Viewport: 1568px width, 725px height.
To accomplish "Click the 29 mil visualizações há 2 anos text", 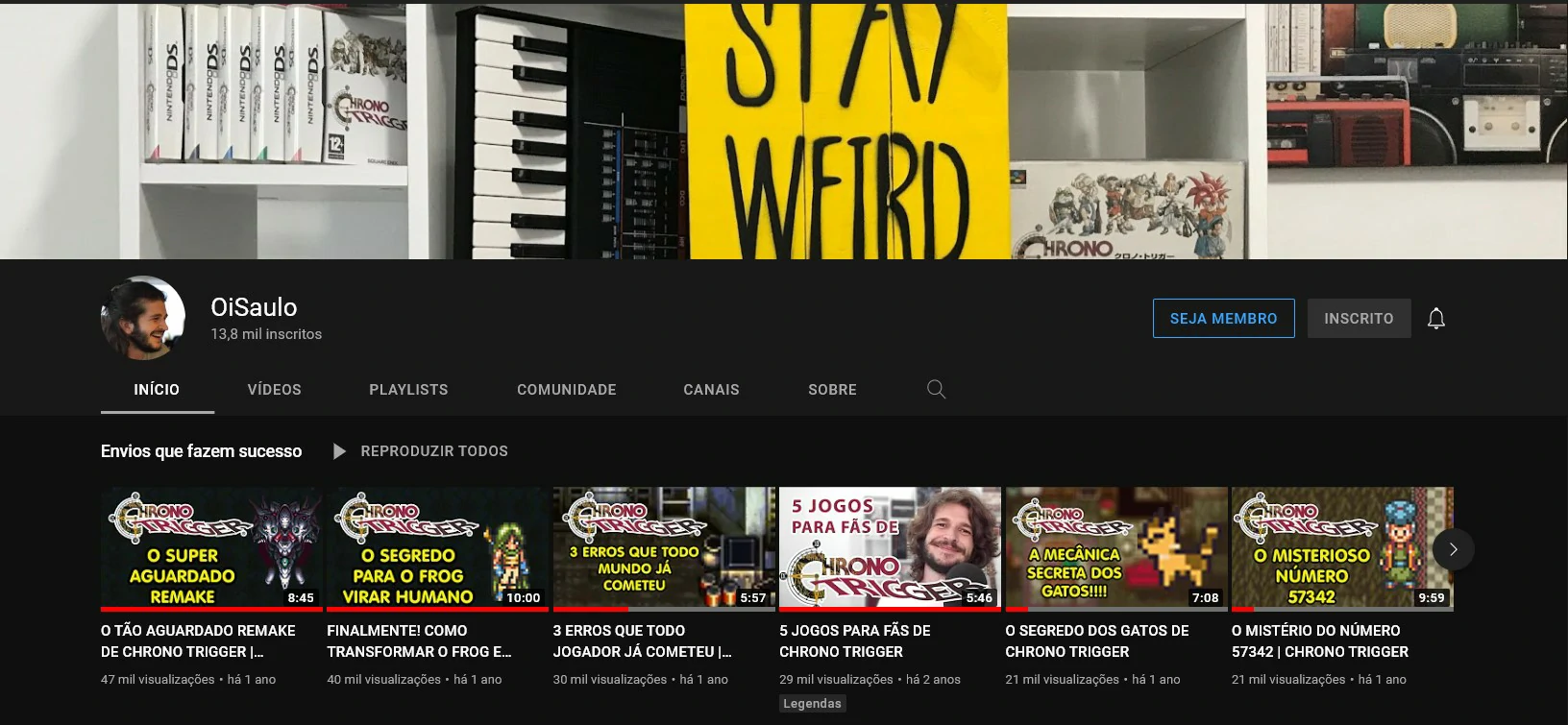I will point(870,680).
